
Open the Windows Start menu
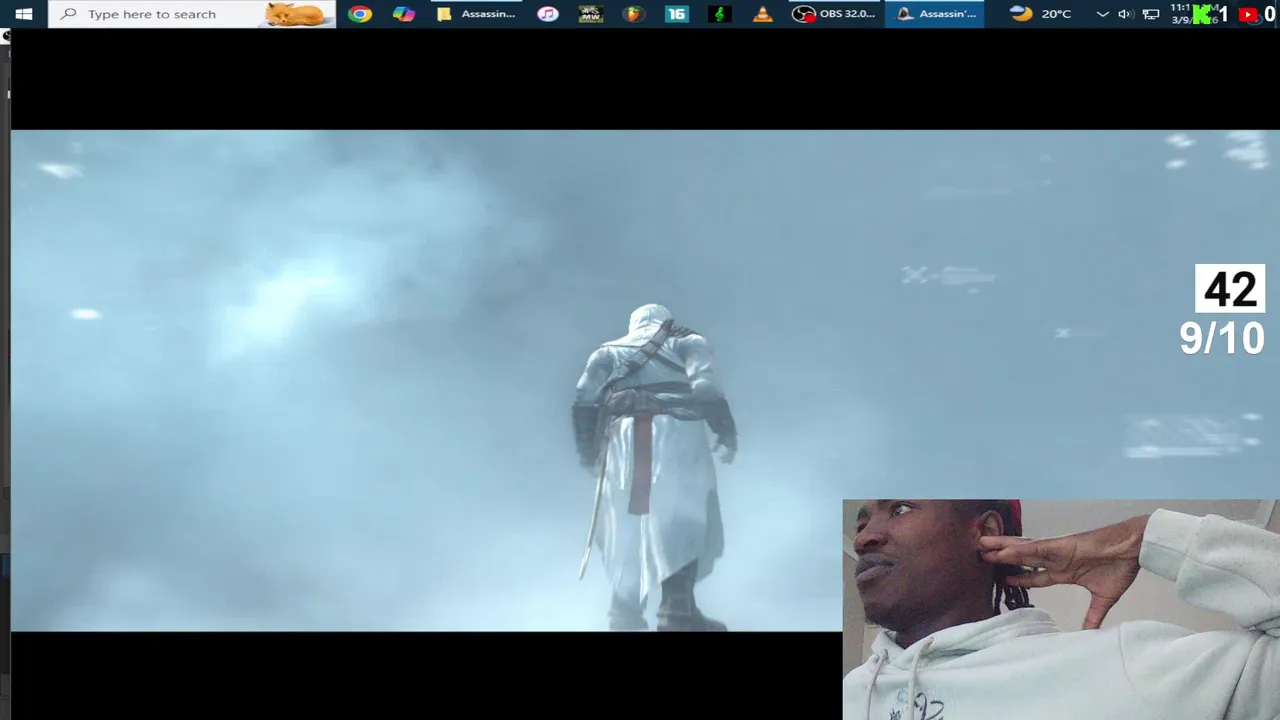[24, 14]
